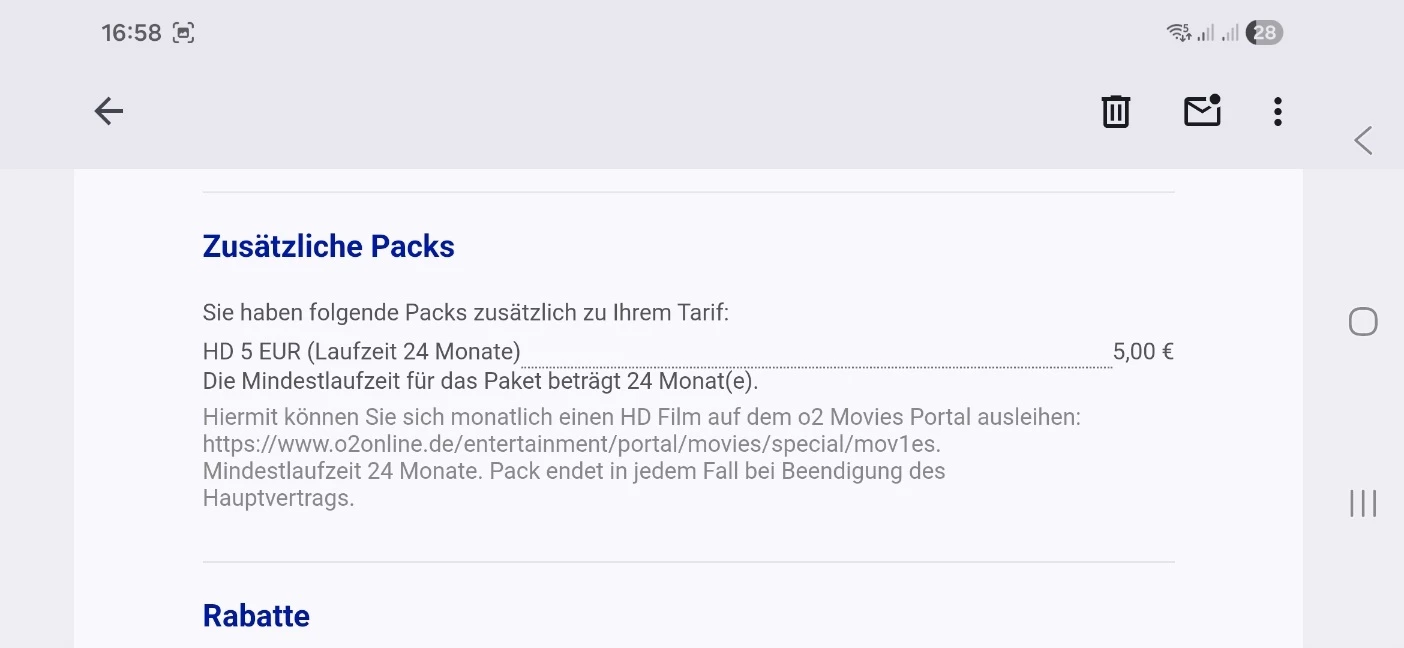Tap the back arrow to leave email
The height and width of the screenshot is (648, 1404).
pyautogui.click(x=108, y=111)
